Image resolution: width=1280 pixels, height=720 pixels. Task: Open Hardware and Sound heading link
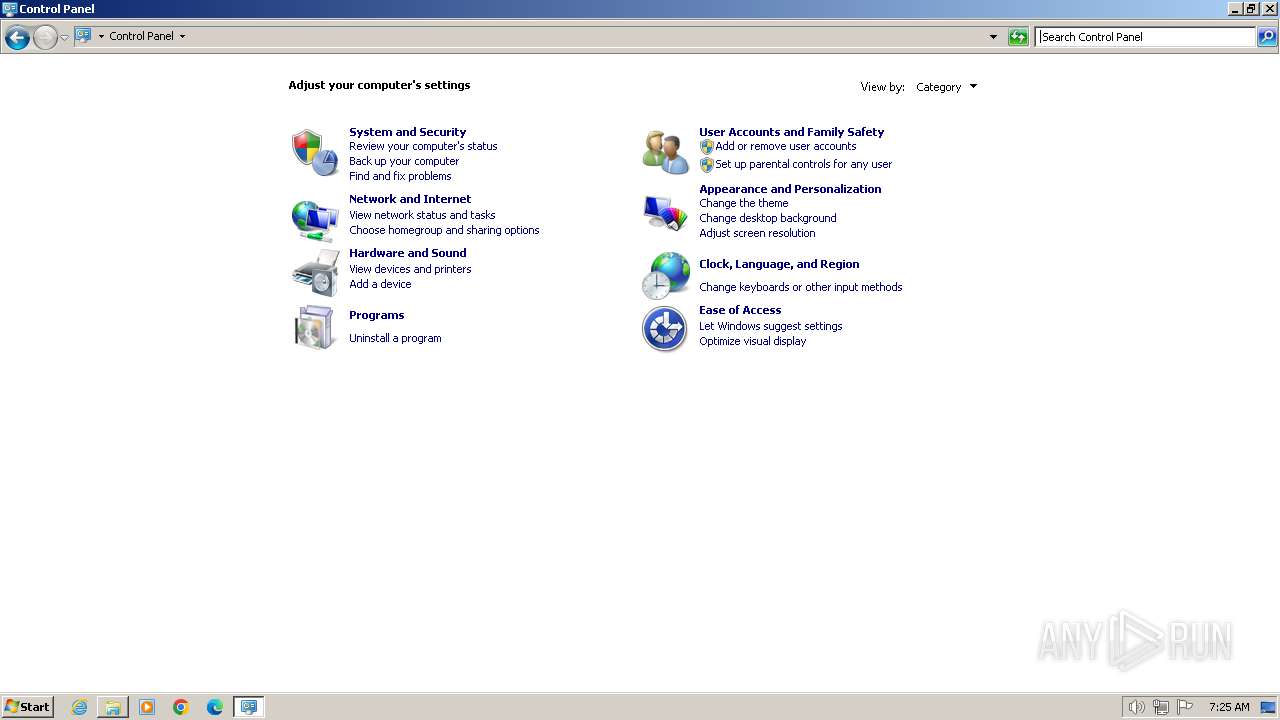(408, 253)
